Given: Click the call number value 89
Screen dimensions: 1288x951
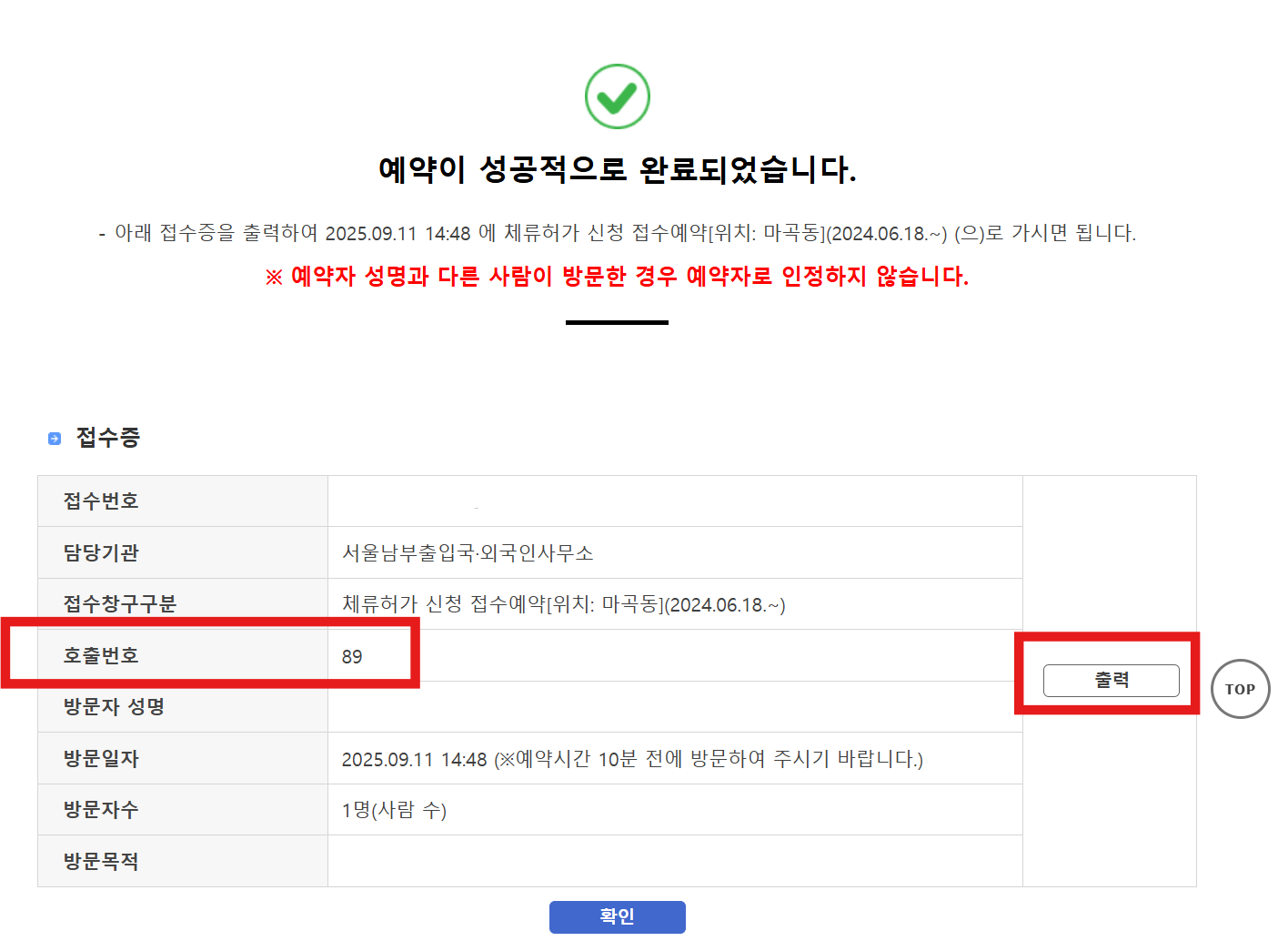Looking at the screenshot, I should (352, 657).
